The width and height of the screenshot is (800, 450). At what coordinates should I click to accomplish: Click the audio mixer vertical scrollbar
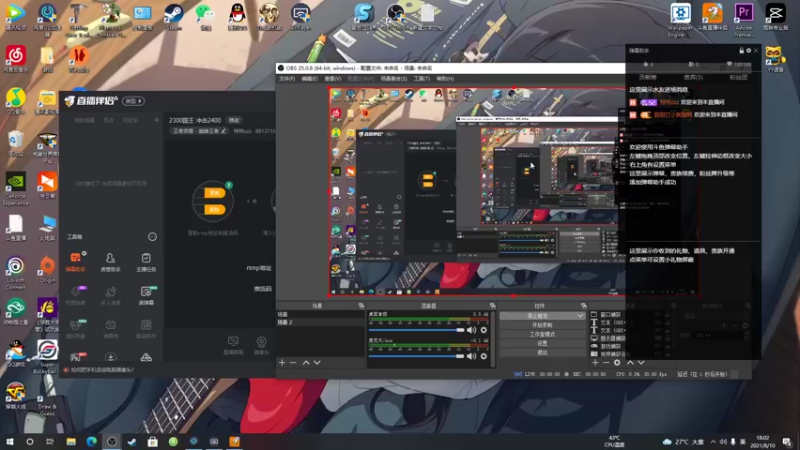493,338
